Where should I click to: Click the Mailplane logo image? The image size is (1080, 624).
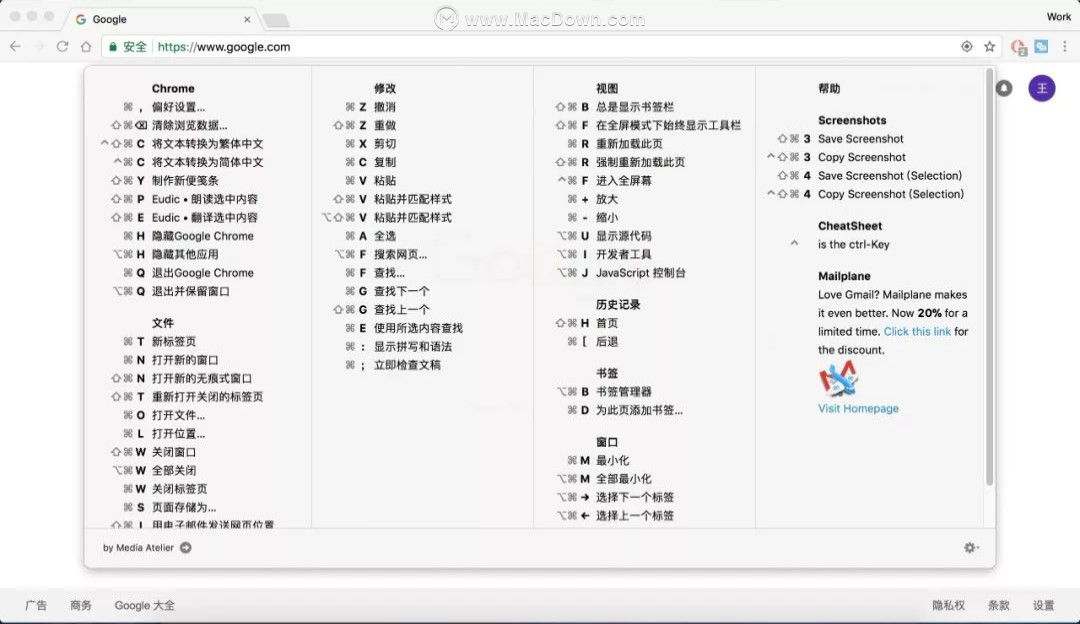[x=838, y=378]
